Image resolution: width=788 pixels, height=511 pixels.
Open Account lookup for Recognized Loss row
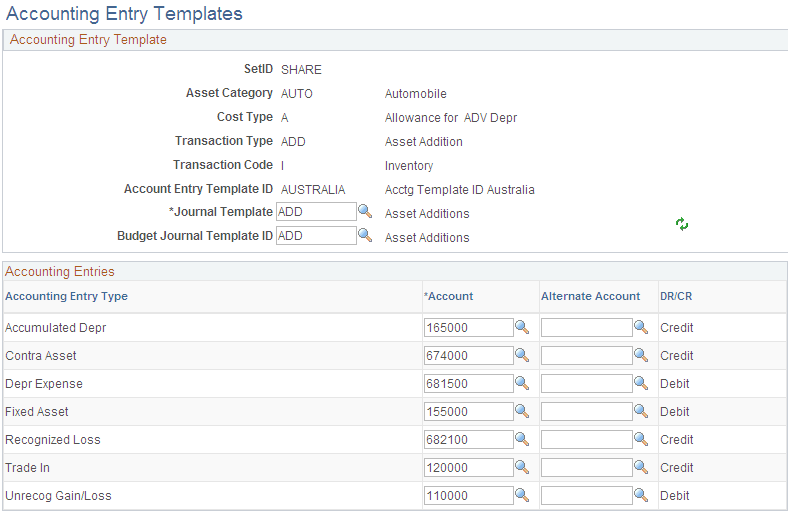(522, 440)
